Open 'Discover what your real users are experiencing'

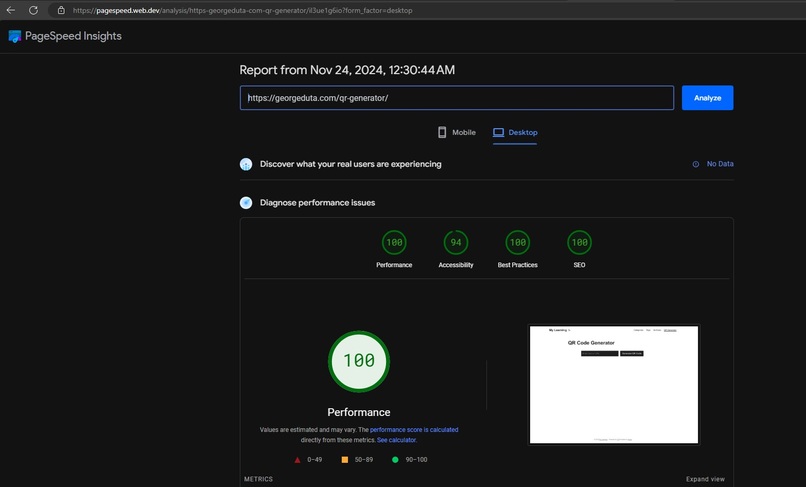click(x=351, y=164)
